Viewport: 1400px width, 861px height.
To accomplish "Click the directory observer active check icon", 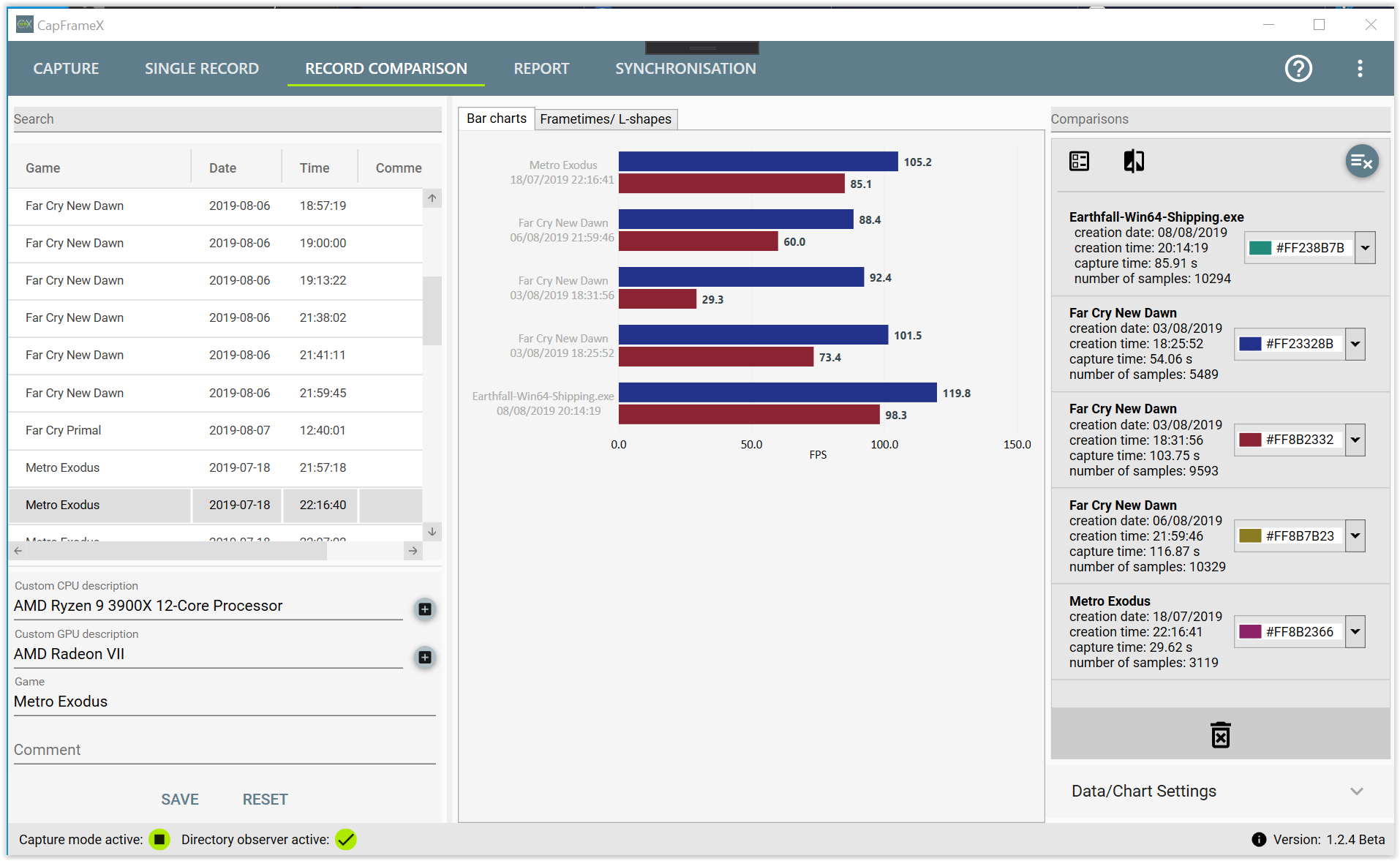I will [x=346, y=840].
